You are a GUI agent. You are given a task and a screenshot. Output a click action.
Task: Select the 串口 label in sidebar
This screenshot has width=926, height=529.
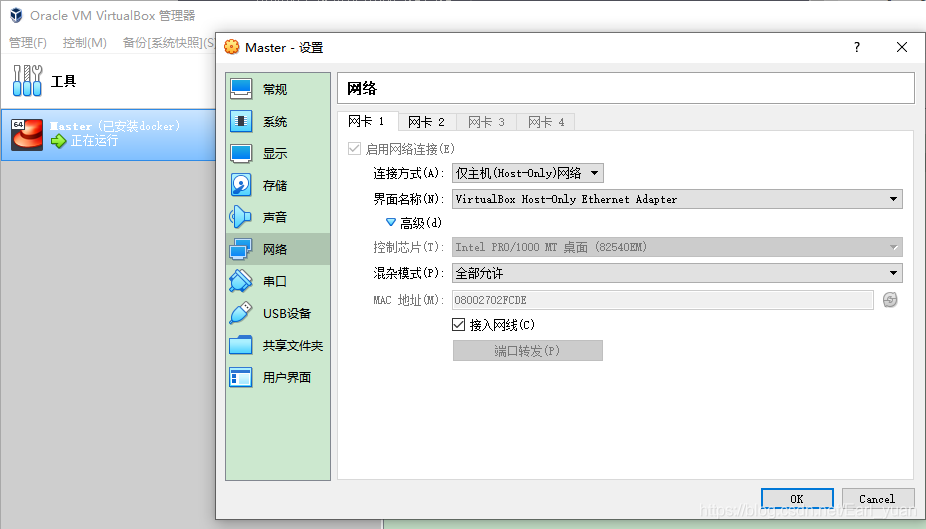pos(275,281)
